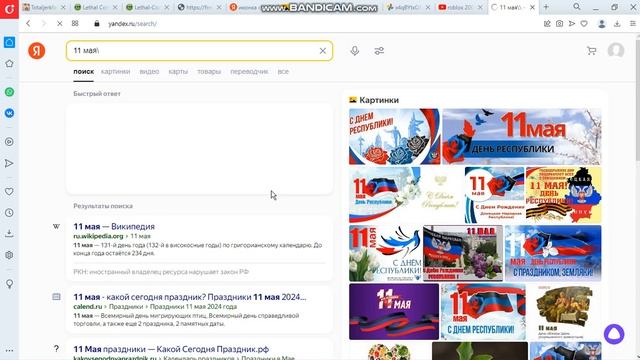Add page to bookmarks with heart in address bar

pyautogui.click(x=584, y=24)
